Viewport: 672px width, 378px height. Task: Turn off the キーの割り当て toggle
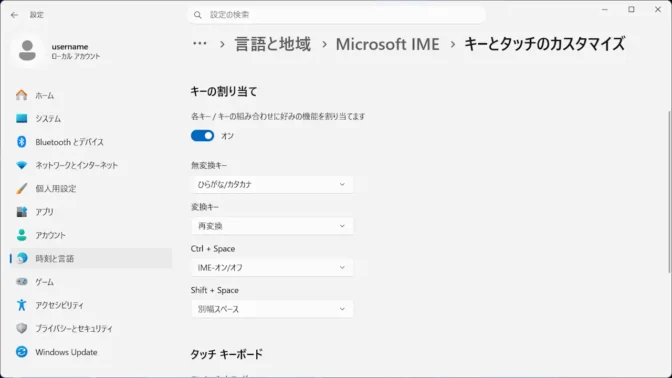point(202,136)
